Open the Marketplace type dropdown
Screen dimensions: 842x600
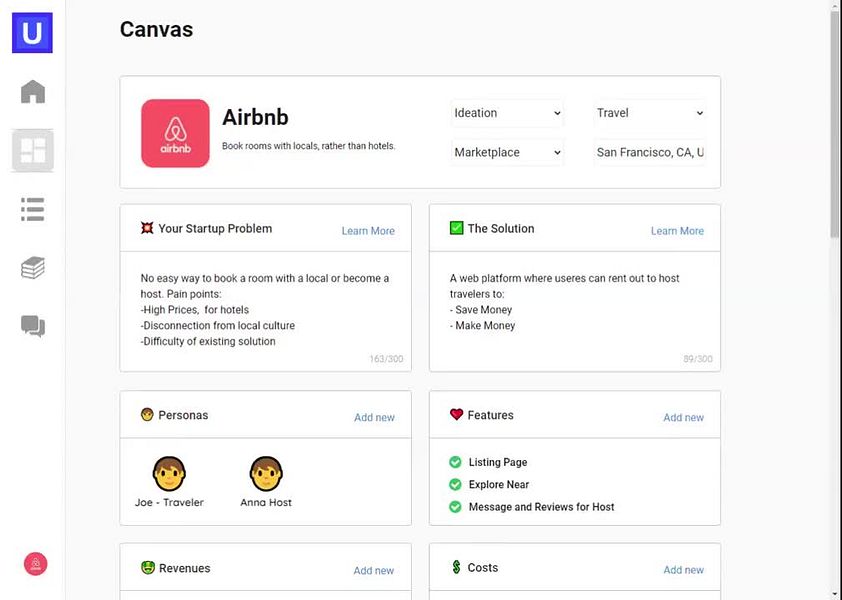pos(507,152)
